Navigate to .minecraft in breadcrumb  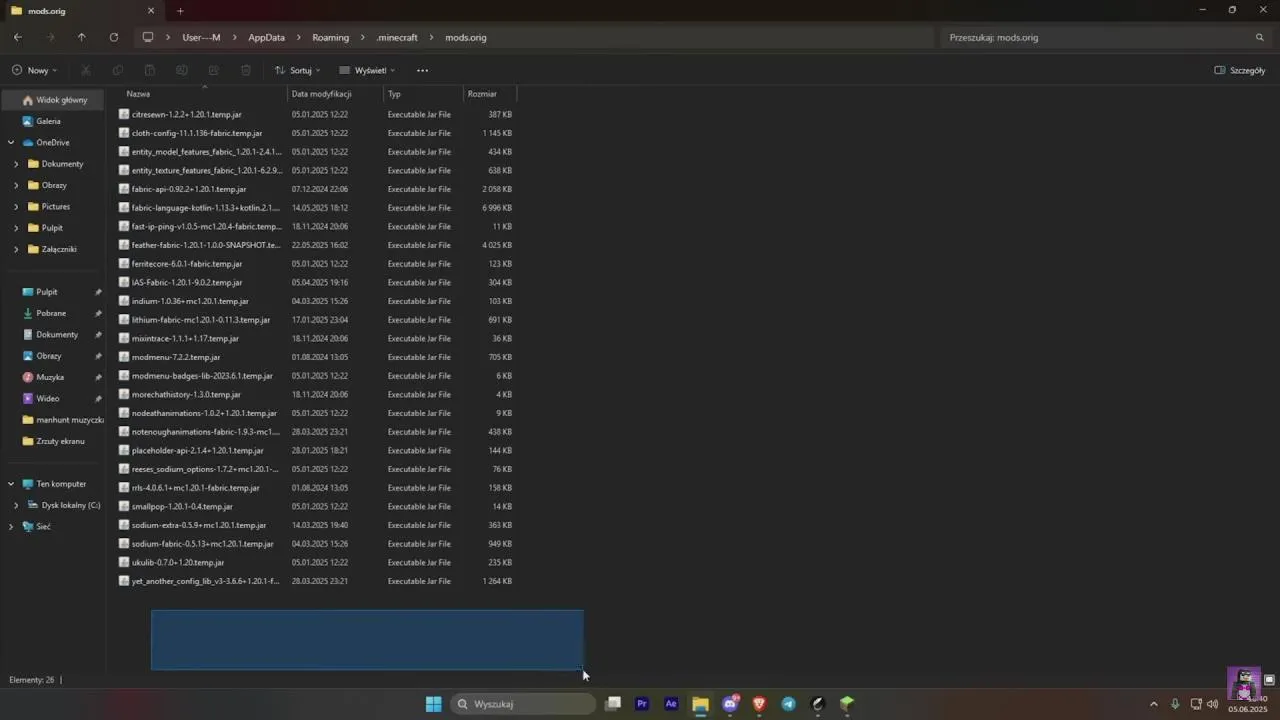397,37
